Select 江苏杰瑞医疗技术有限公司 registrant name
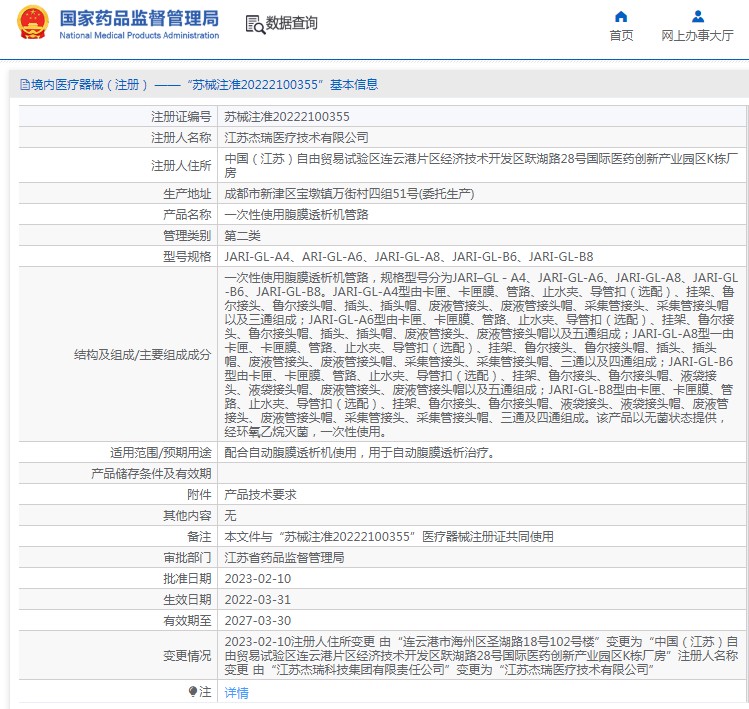749x709 pixels. [x=296, y=138]
